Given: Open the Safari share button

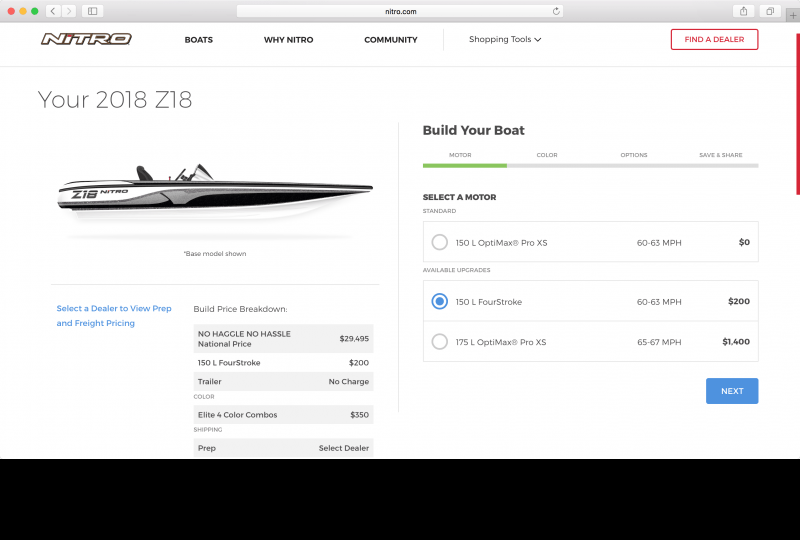Looking at the screenshot, I should (743, 11).
